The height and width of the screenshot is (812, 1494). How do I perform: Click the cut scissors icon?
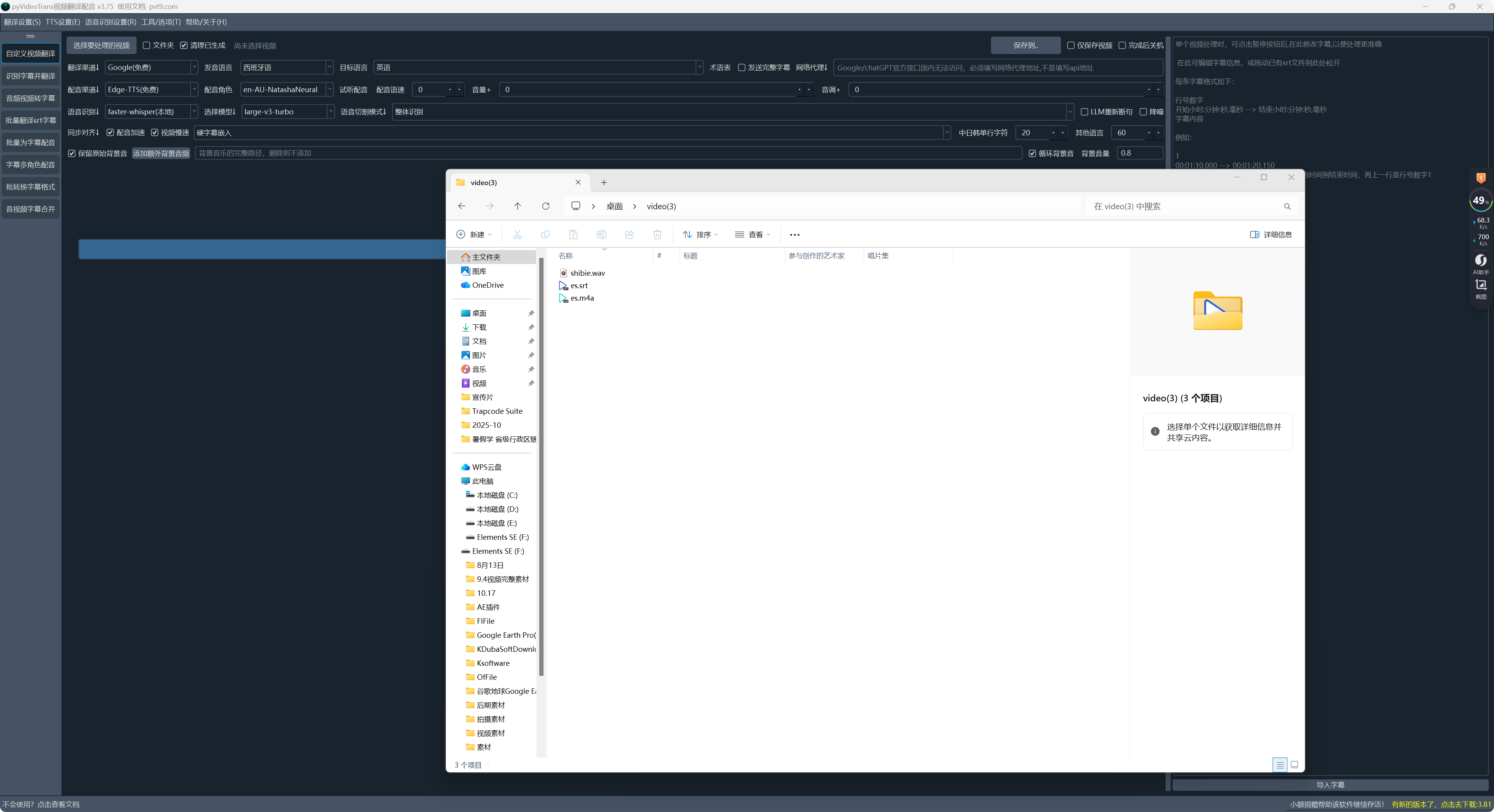[x=517, y=234]
